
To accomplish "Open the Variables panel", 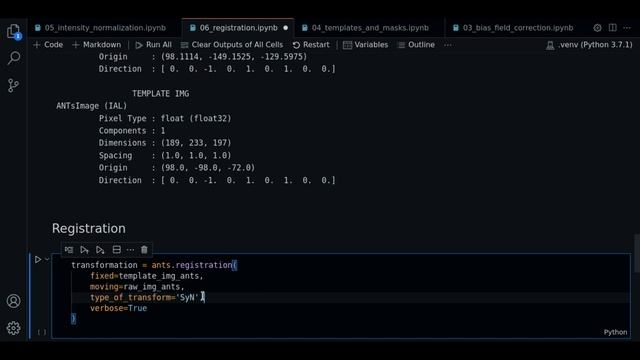I will click(x=366, y=45).
